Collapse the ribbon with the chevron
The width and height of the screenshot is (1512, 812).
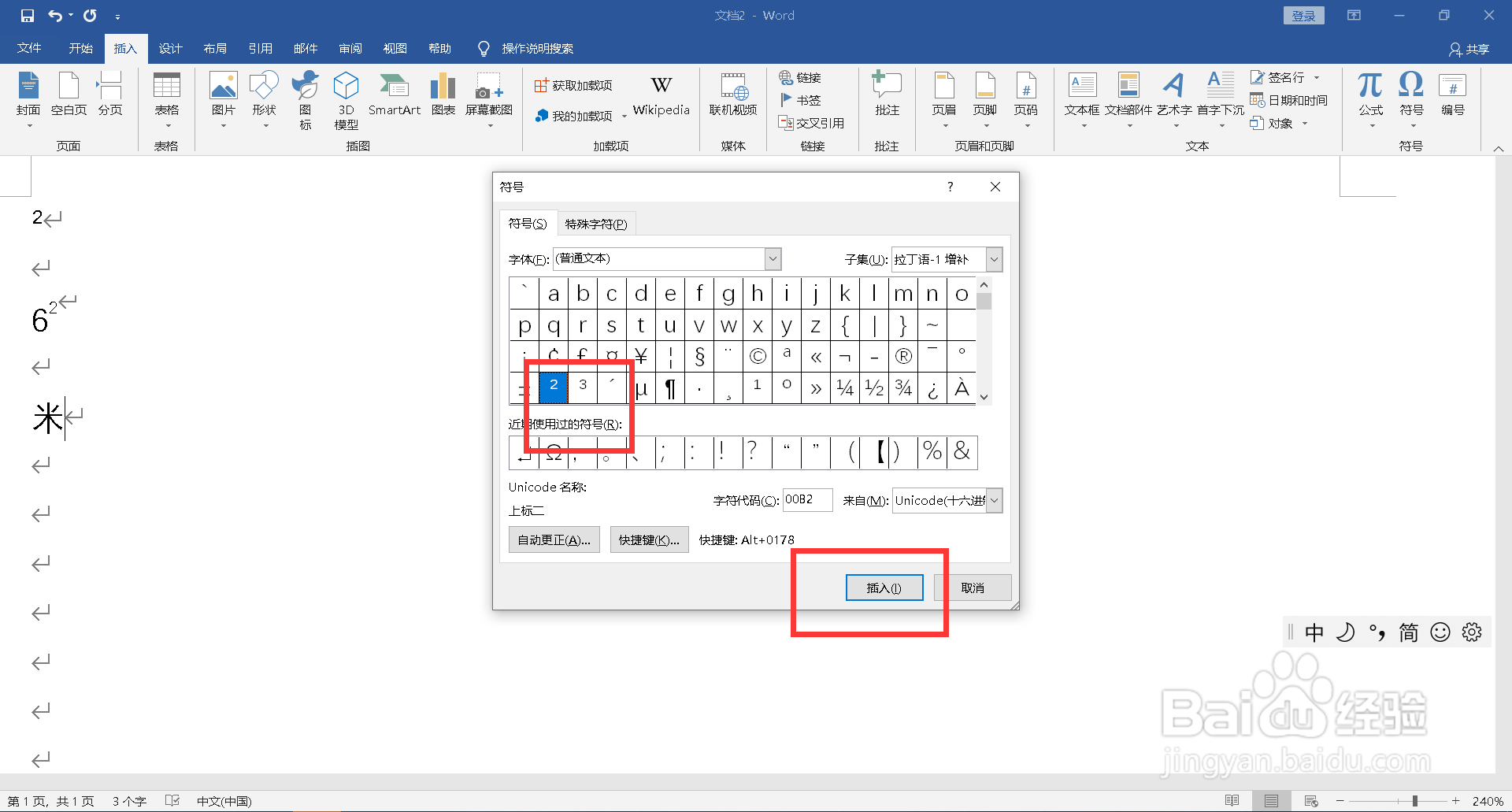click(x=1499, y=148)
